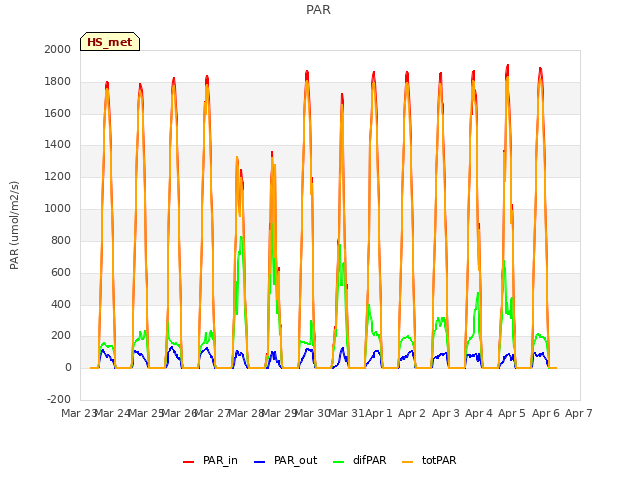
Task: Click the Apr 2 x-axis date label
Action: (412, 413)
